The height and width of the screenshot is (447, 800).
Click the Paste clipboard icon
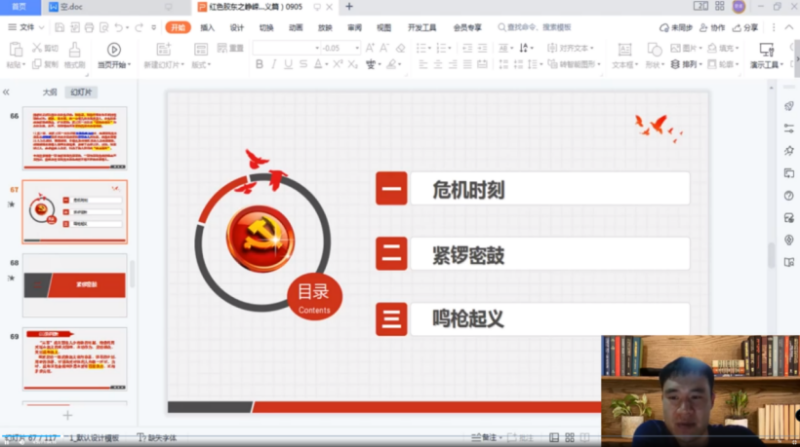(x=16, y=49)
